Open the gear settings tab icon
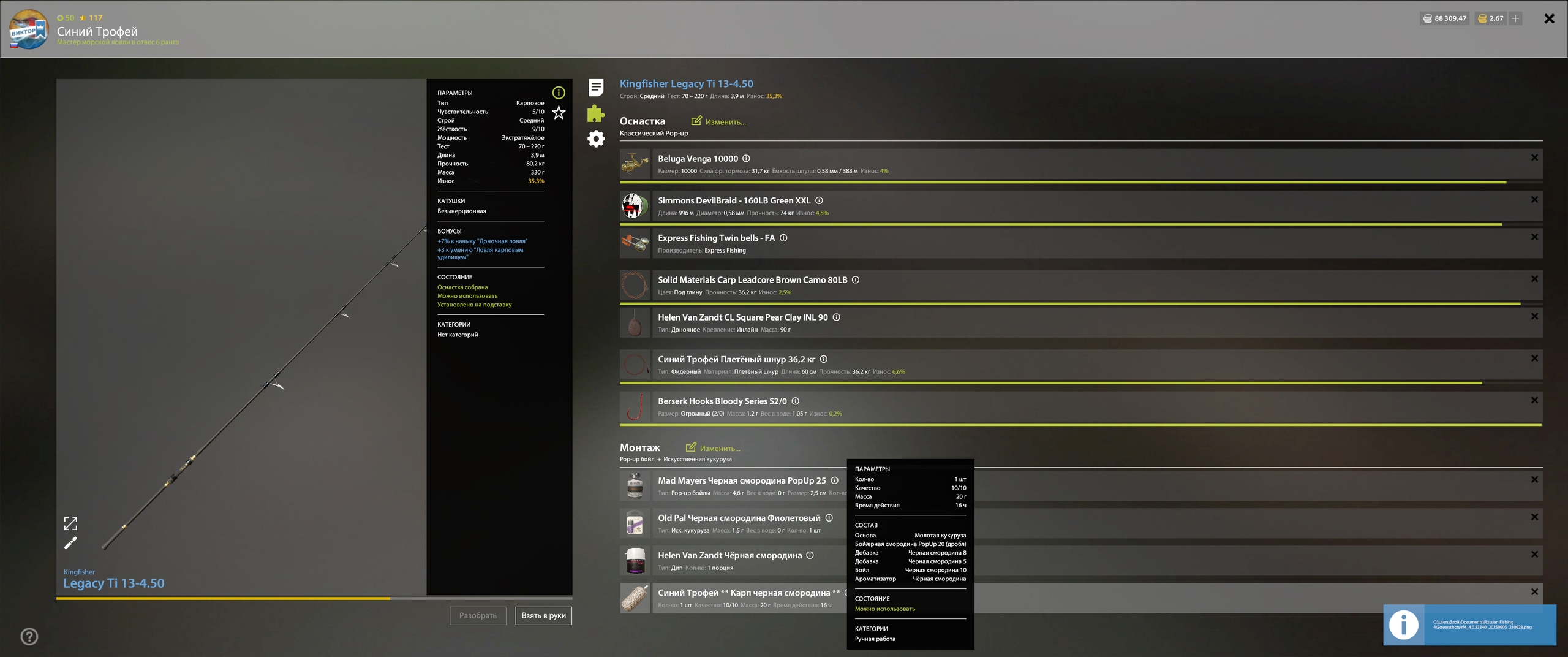This screenshot has width=1568, height=657. tap(596, 139)
